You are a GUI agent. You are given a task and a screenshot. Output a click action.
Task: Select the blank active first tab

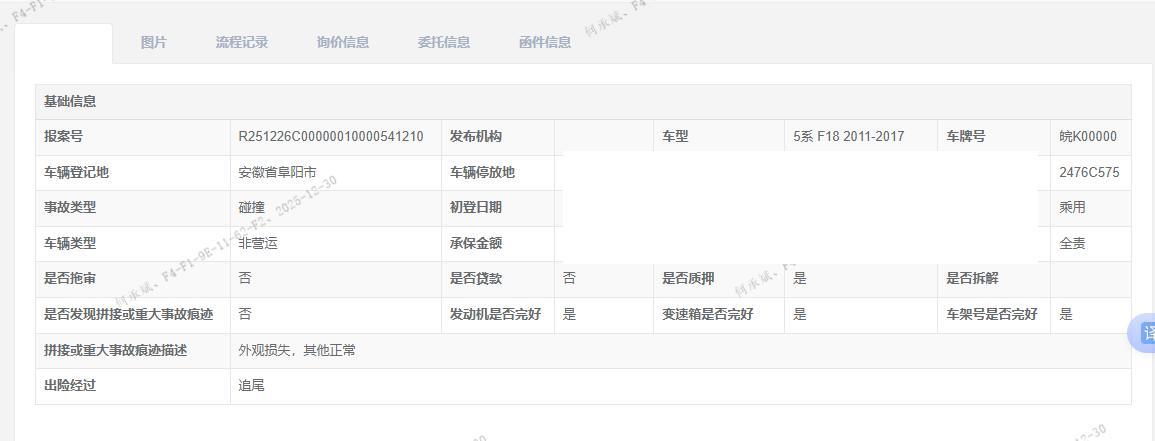click(x=63, y=43)
